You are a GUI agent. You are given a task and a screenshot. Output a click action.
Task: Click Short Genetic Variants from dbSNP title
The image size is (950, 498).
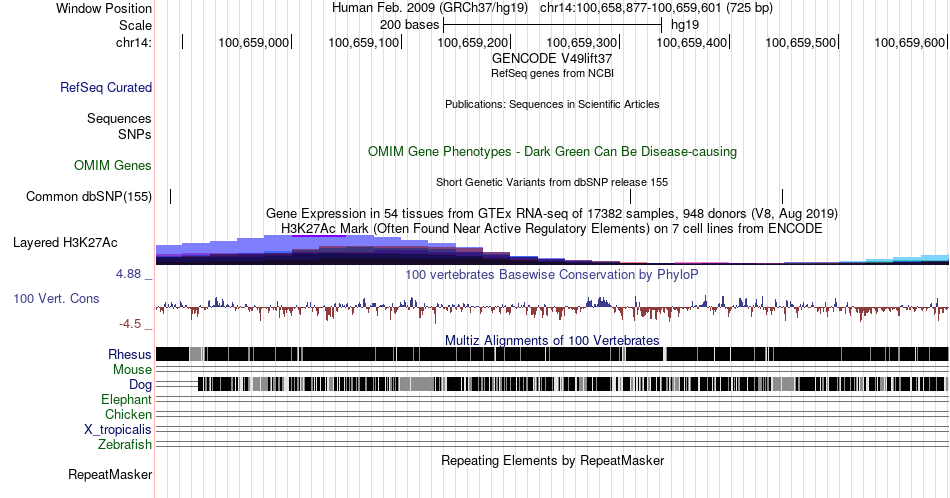pos(552,182)
